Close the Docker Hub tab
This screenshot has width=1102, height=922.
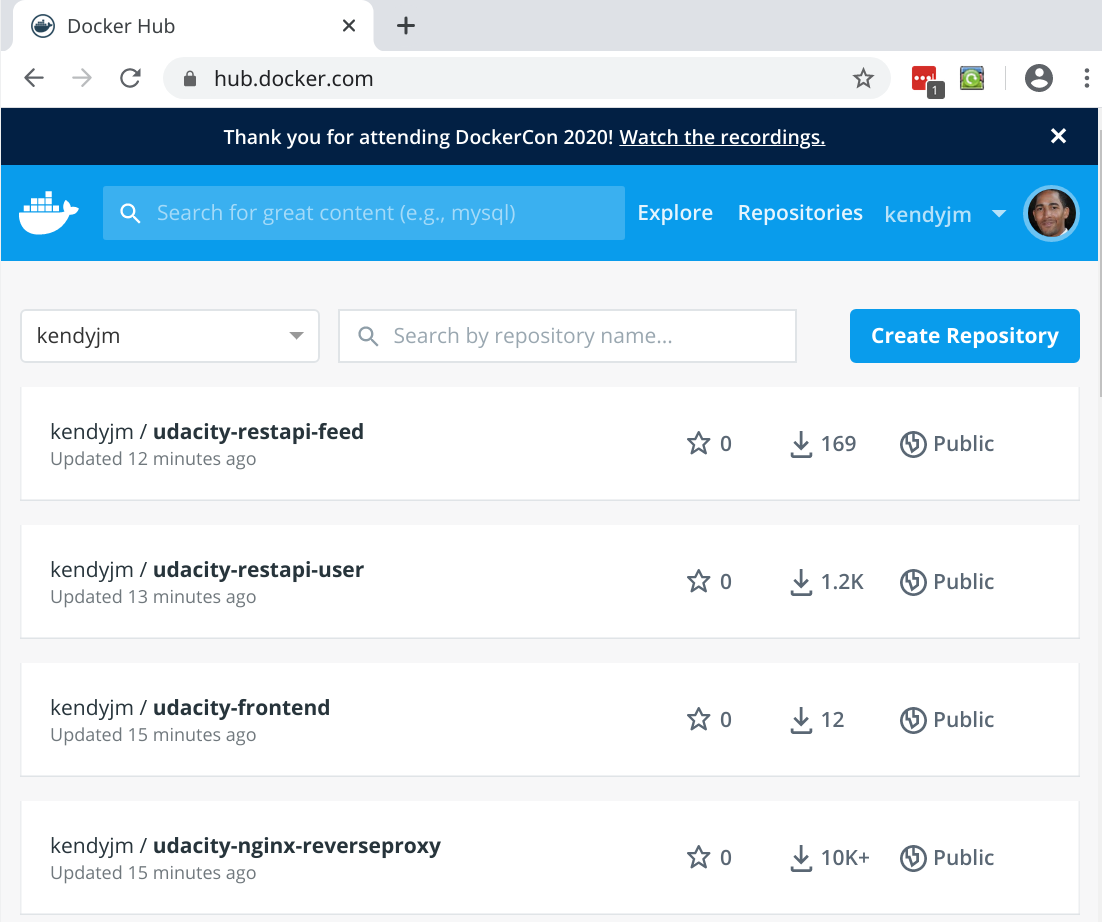[x=349, y=26]
